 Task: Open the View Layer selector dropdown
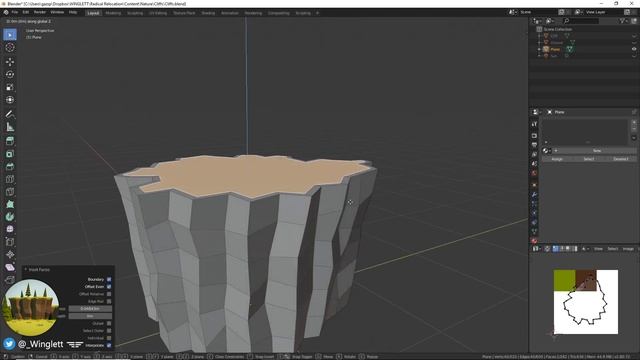[578, 12]
